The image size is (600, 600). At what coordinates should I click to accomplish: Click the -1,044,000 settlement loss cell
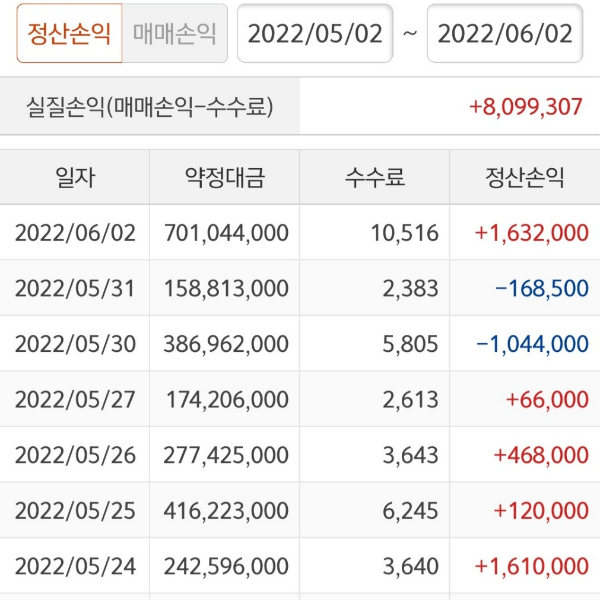pos(532,344)
